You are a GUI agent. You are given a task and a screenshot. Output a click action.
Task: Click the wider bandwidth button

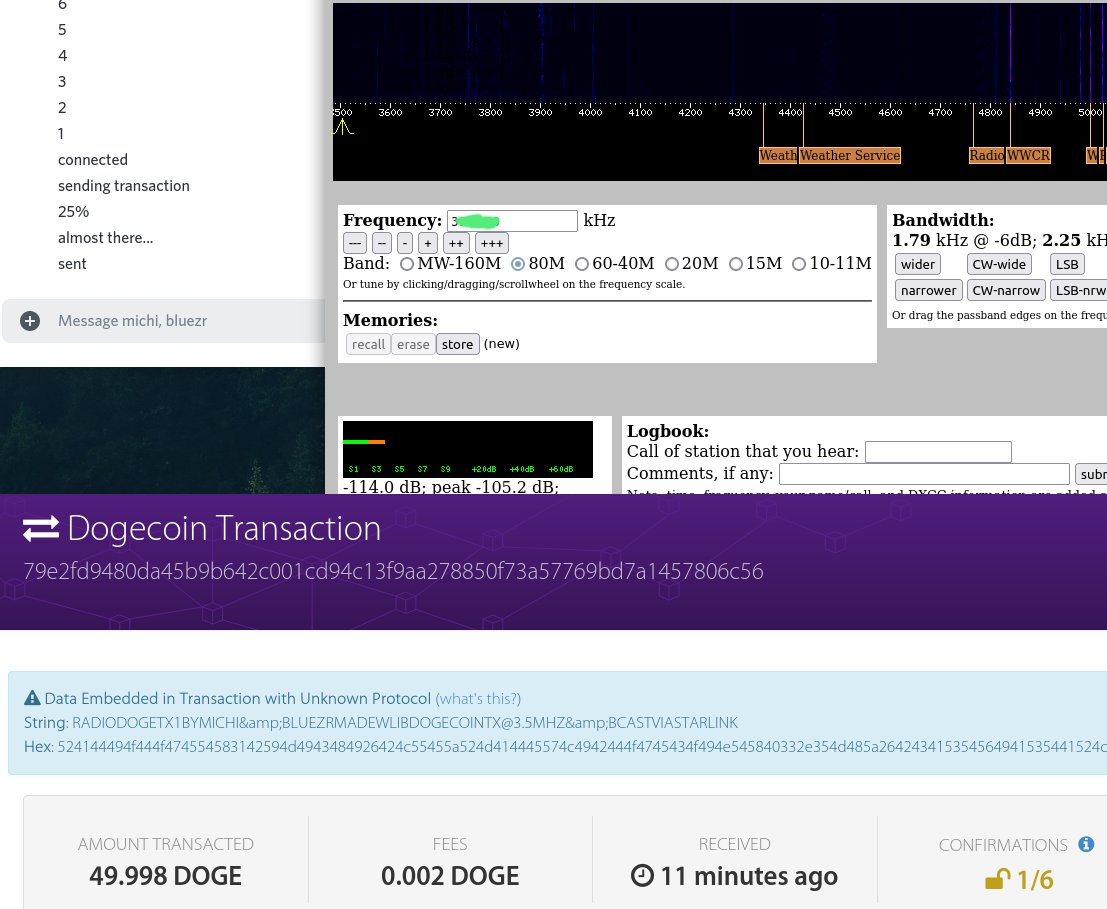pos(917,264)
